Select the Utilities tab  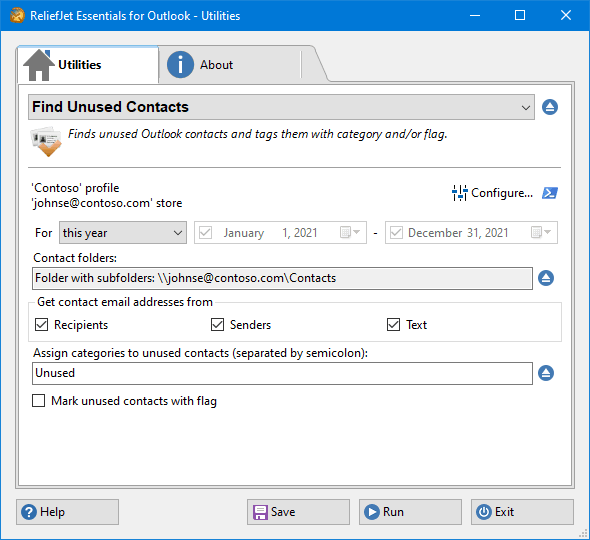(88, 65)
